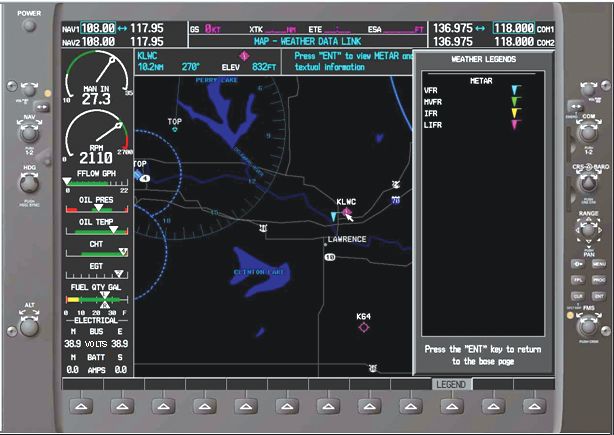Click the NAV1 active frequency 117.95
614x435 pixels.
tap(147, 28)
